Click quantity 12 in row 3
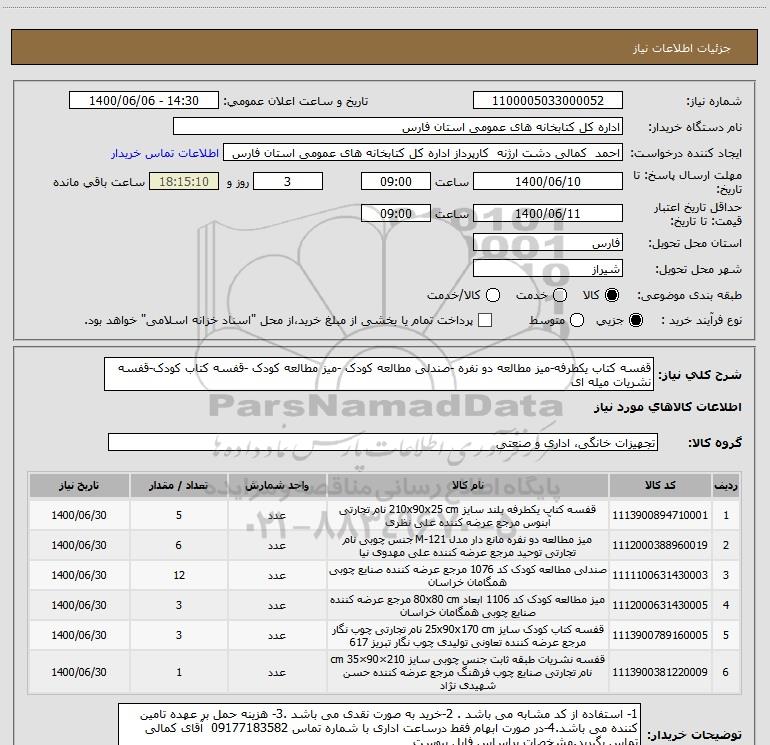 coord(179,575)
